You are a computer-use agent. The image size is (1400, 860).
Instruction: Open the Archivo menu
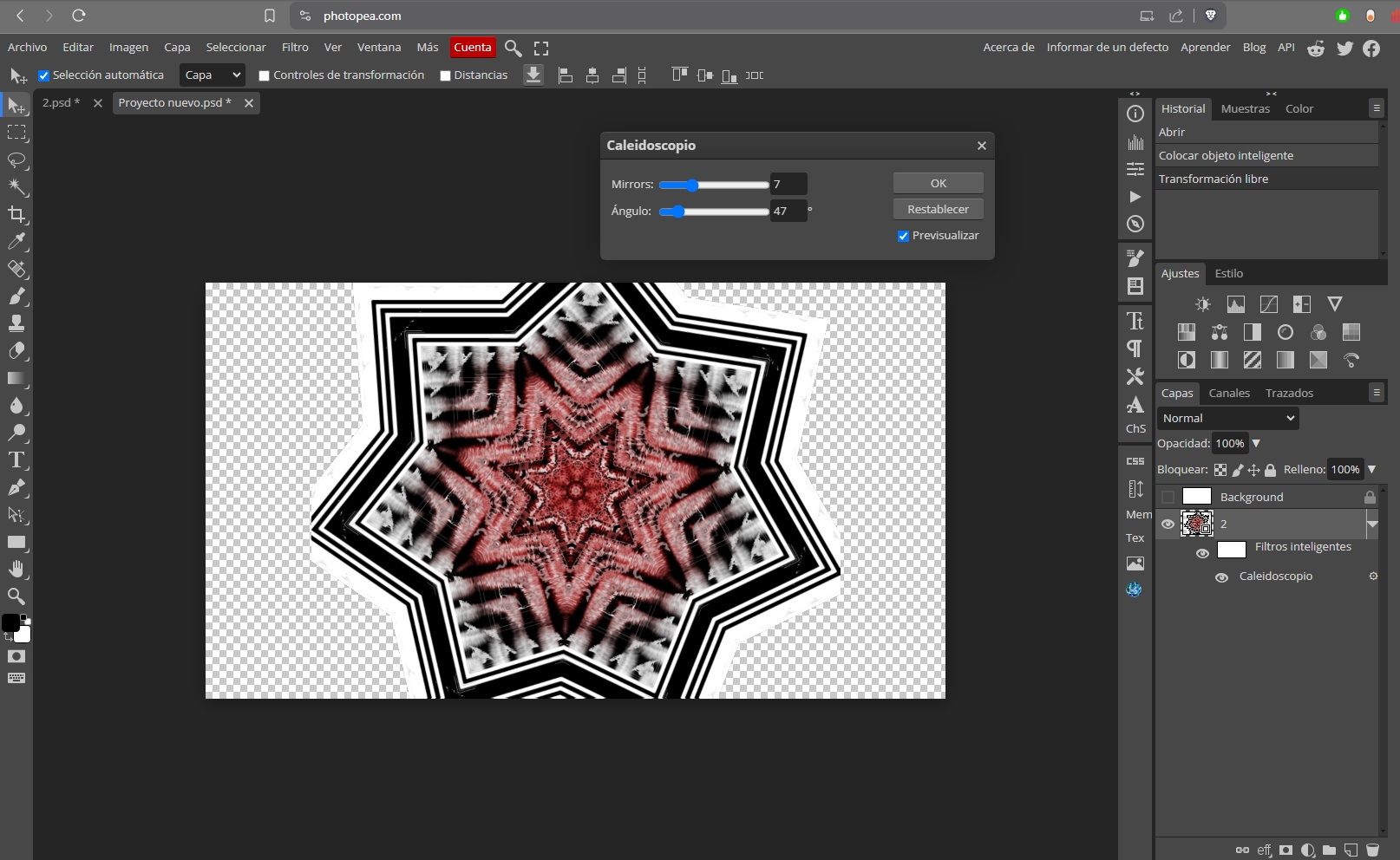click(27, 47)
